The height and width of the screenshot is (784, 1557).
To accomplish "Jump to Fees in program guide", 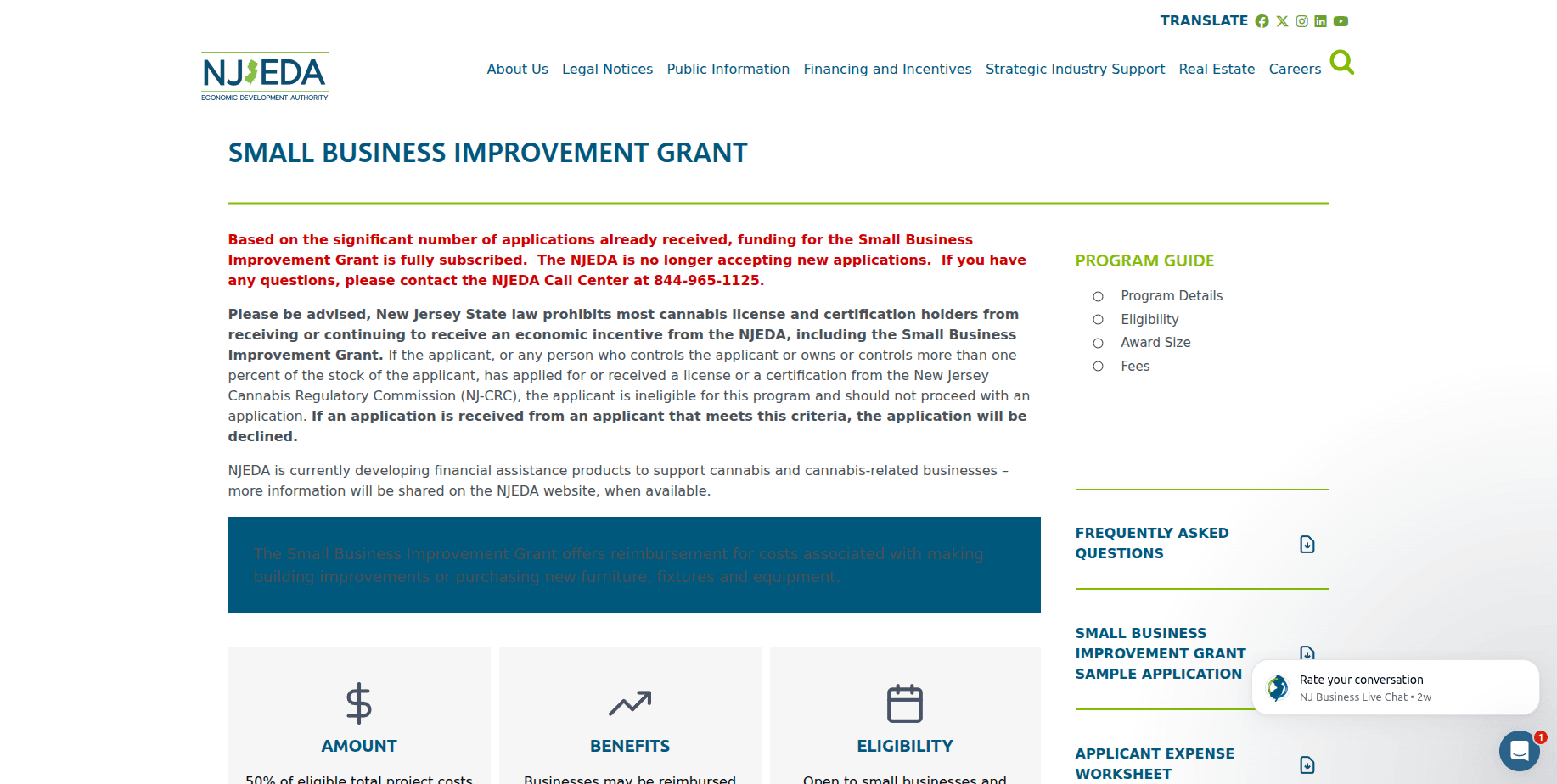I will pos(1135,366).
